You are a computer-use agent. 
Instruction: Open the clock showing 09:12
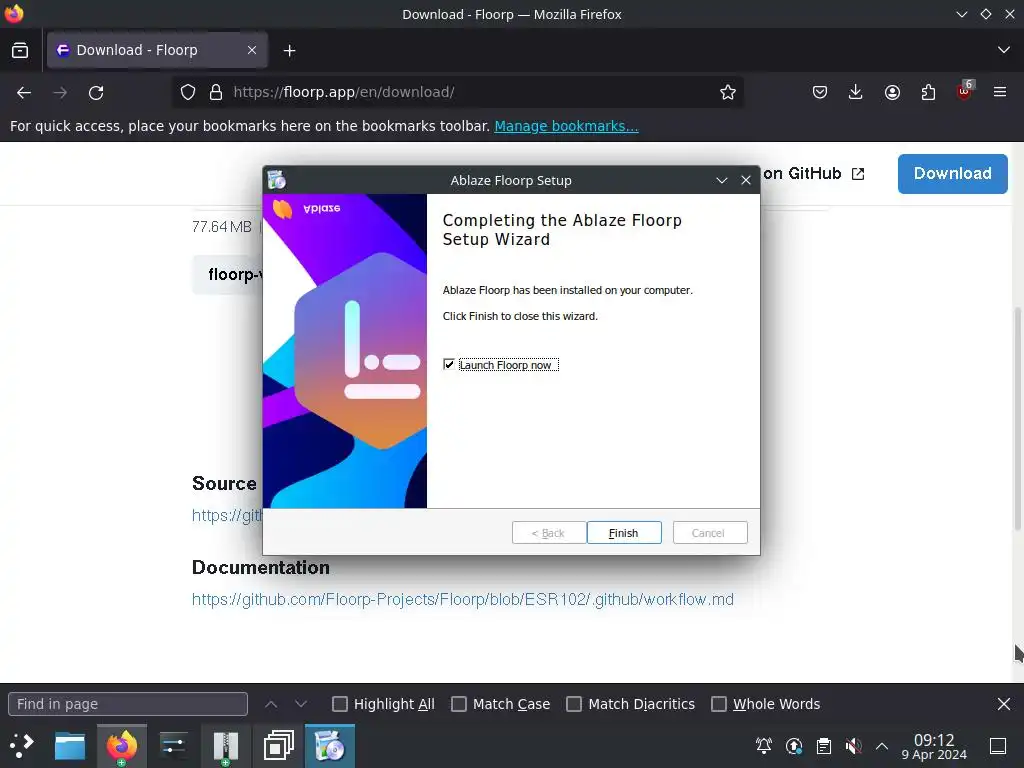coord(934,746)
